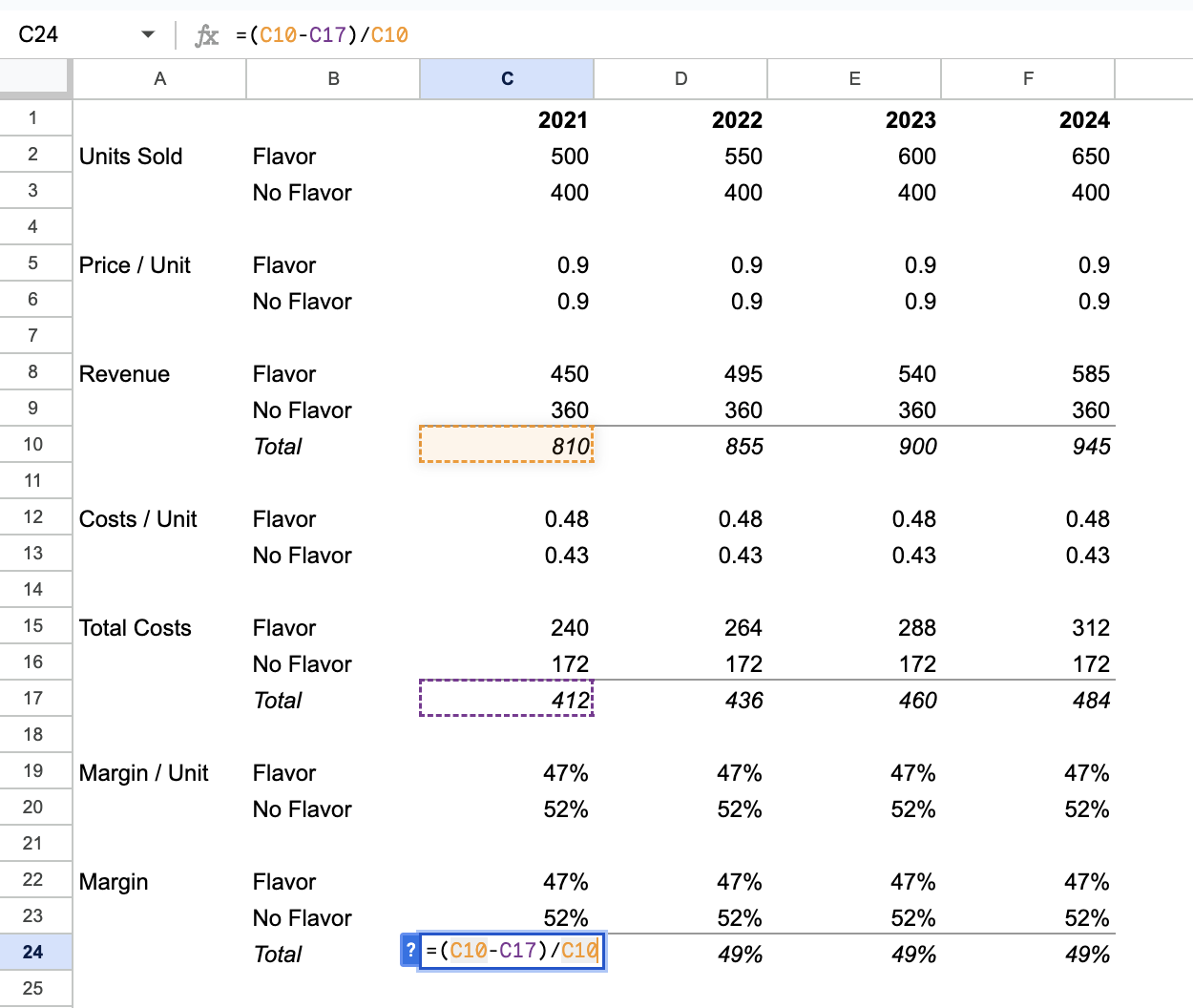Screen dimensions: 1193x1008
Task: Select column A header
Action: (x=159, y=79)
